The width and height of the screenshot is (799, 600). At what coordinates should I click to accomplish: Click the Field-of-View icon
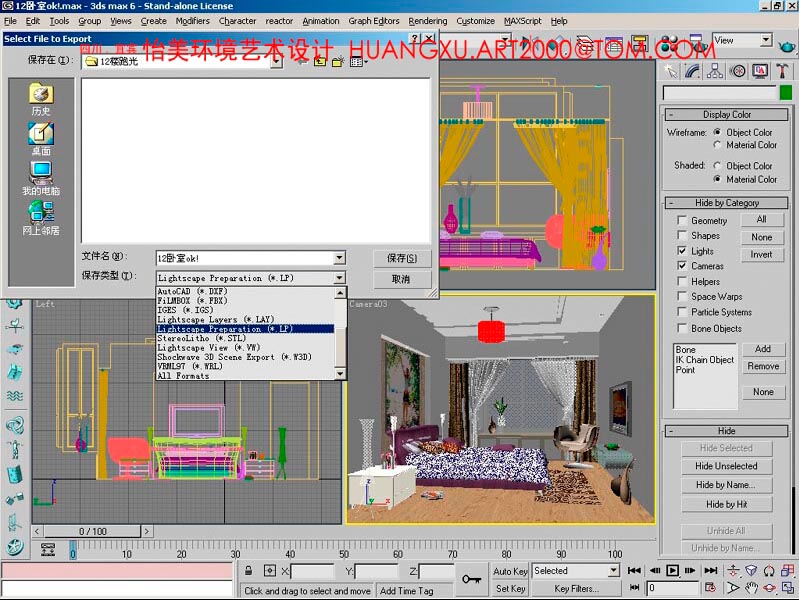coord(733,588)
